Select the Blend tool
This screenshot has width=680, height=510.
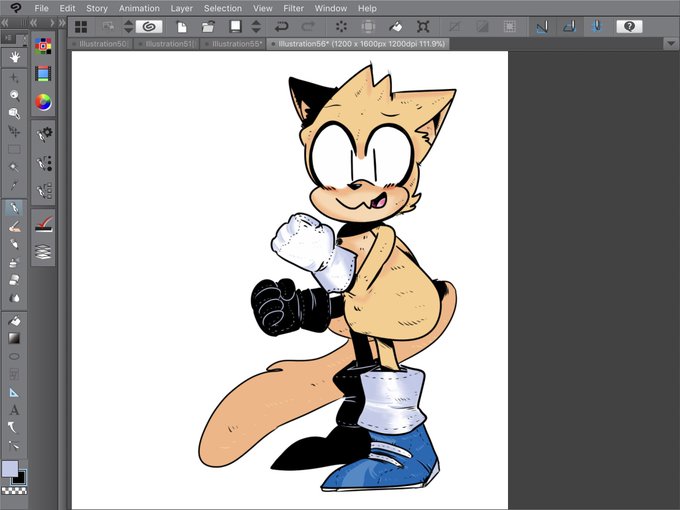pyautogui.click(x=14, y=298)
